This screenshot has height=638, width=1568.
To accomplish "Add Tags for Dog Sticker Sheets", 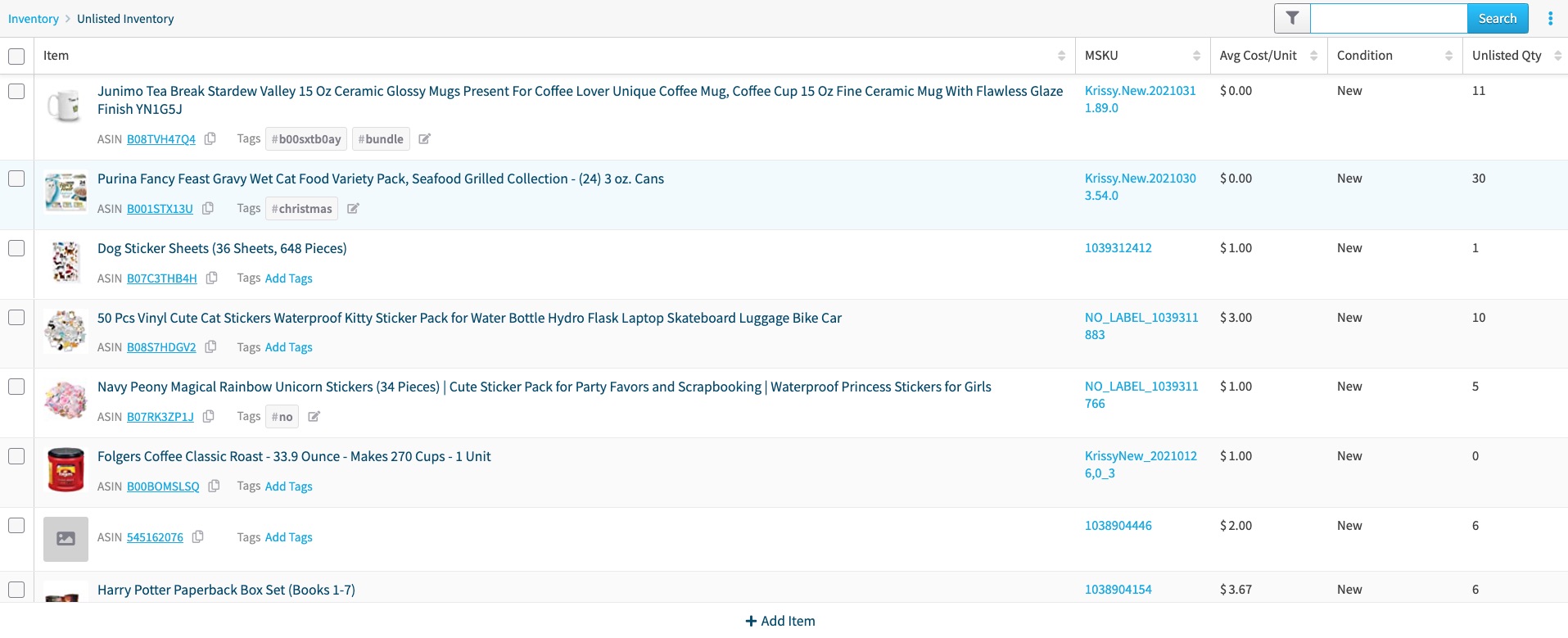I will tap(288, 278).
